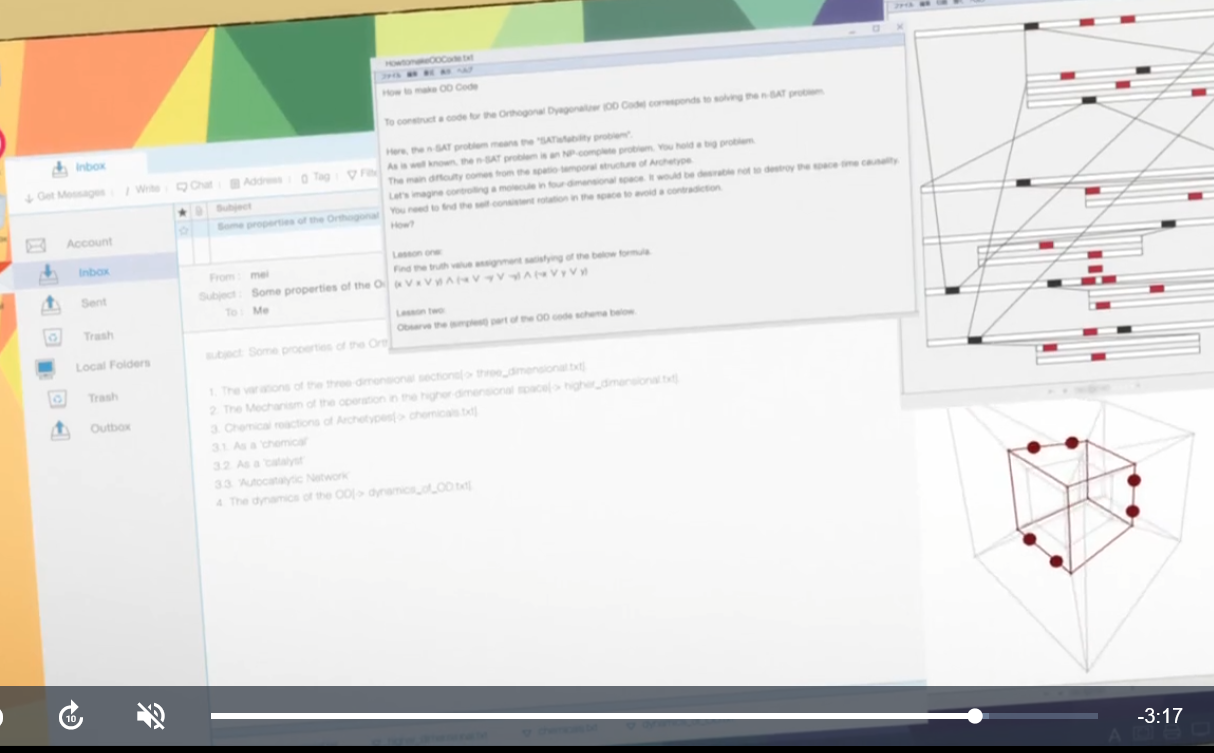Open Chat from the mail toolbar

(195, 185)
